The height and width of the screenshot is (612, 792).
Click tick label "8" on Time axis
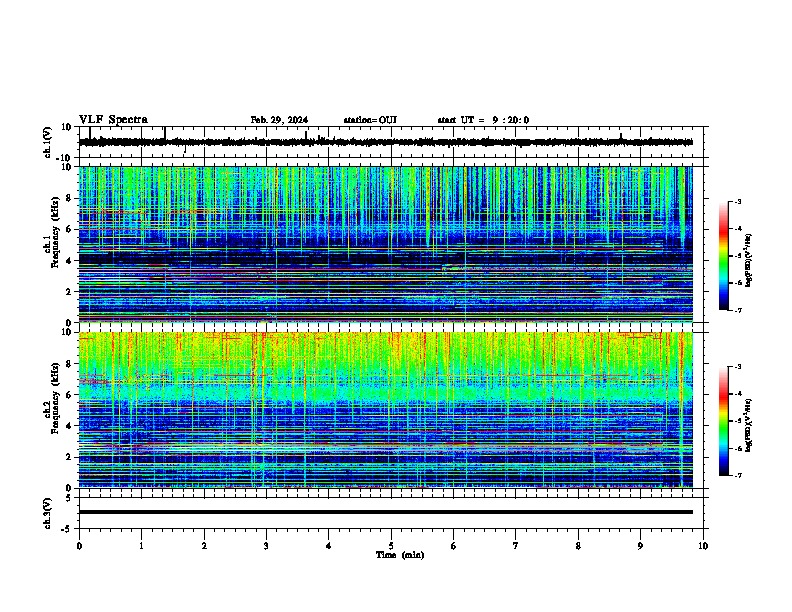[x=578, y=546]
